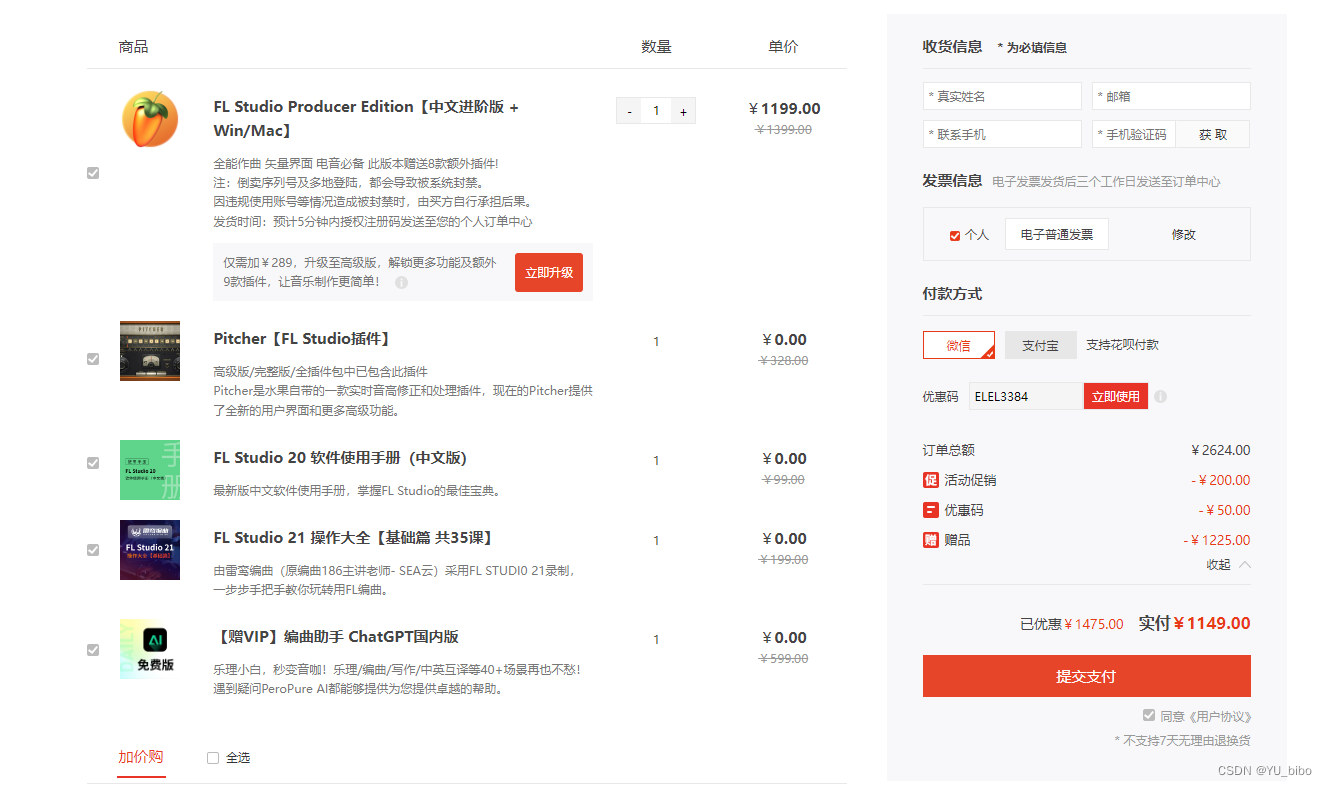Toggle the FL Studio 21 course checkbox
The width and height of the screenshot is (1327, 786).
click(x=93, y=550)
